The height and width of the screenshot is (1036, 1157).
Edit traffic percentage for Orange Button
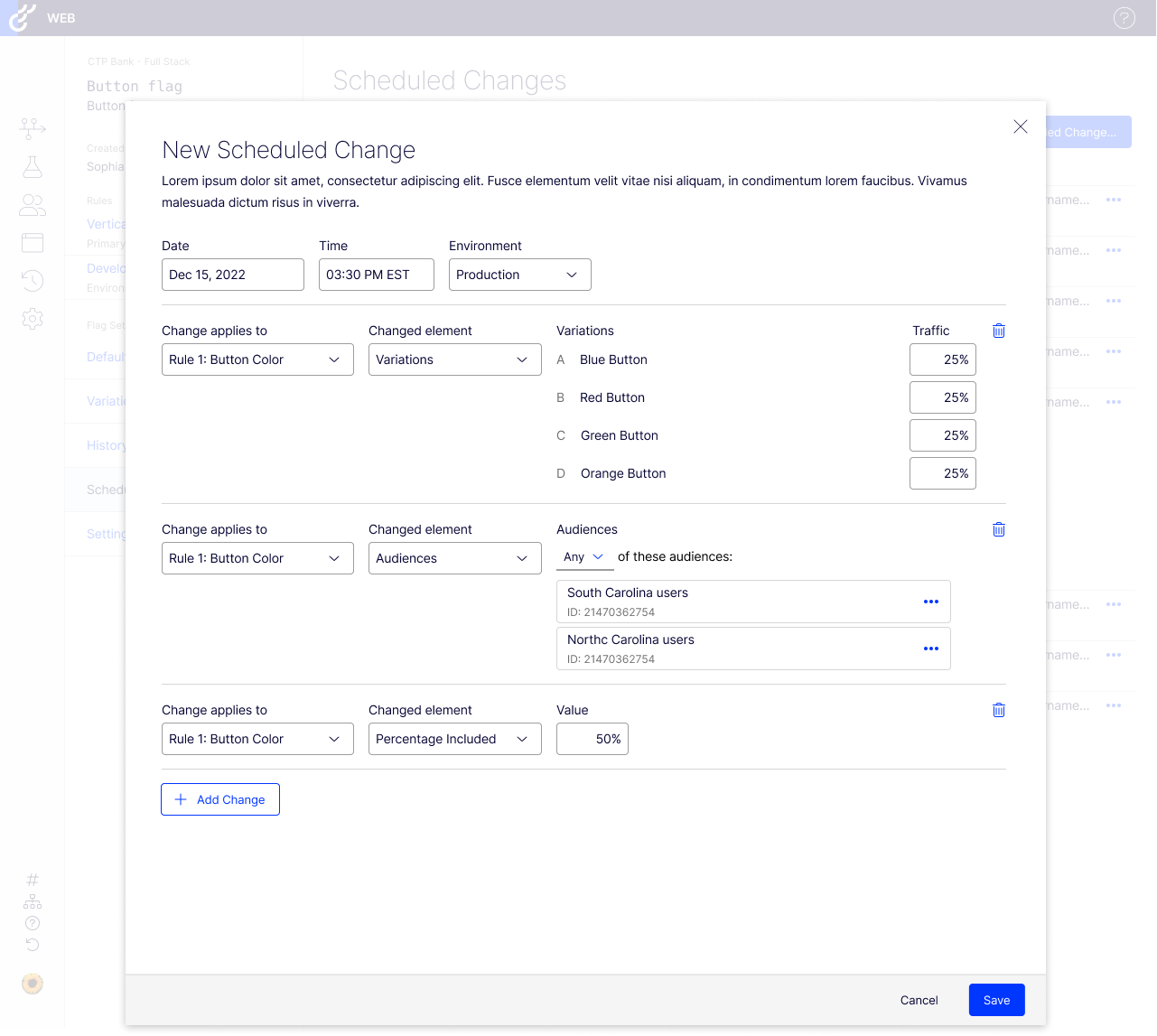[943, 473]
